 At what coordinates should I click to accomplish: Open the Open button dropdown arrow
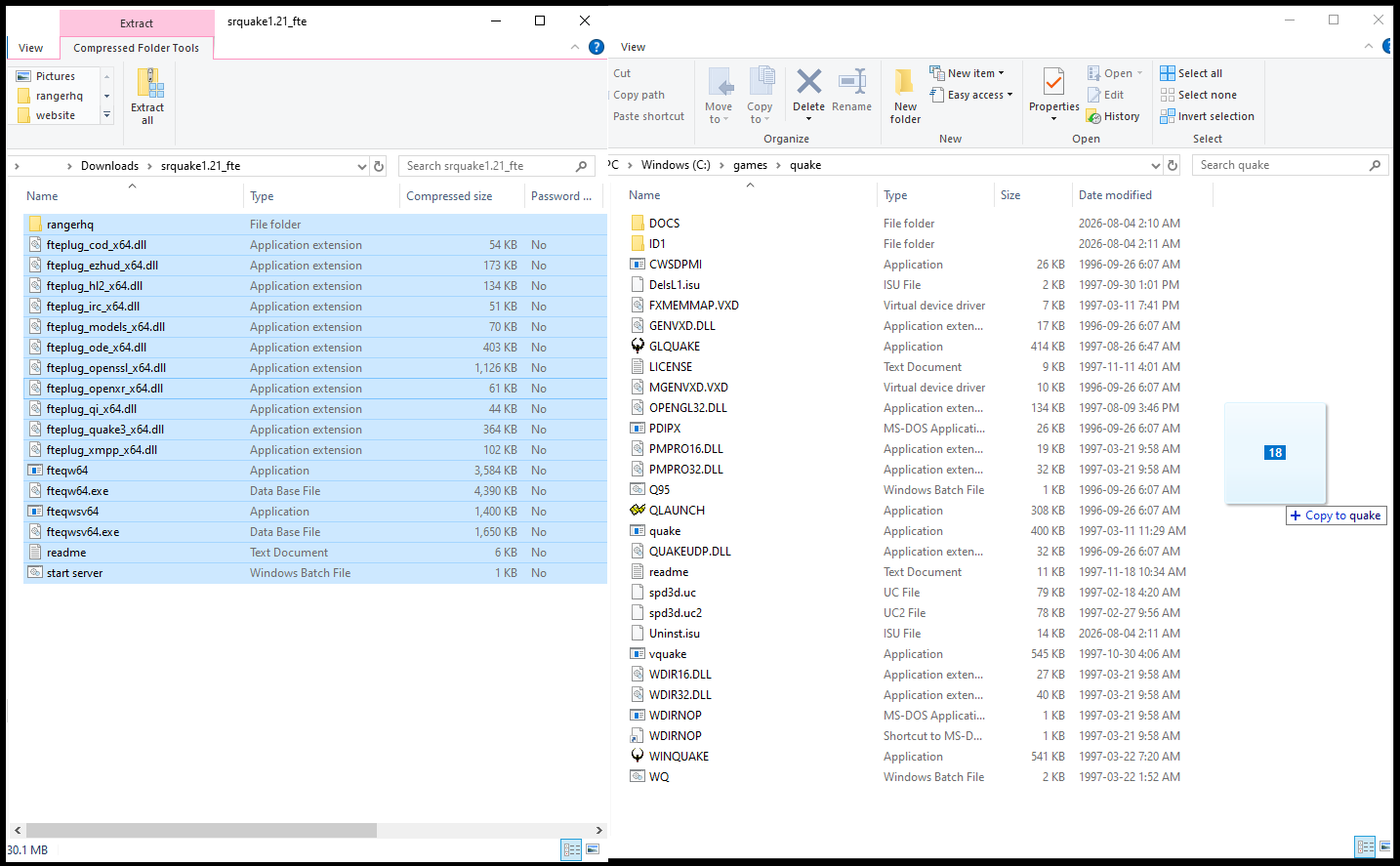1139,73
